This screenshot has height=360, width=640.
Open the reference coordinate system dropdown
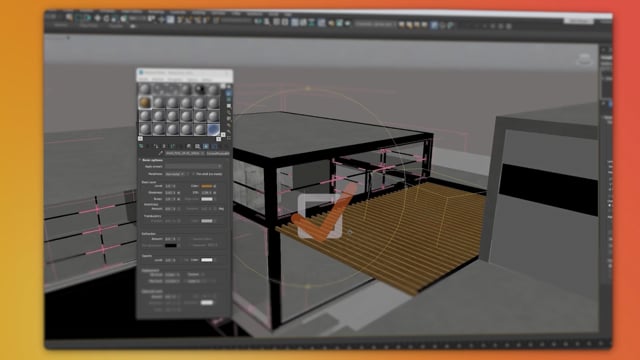click(x=138, y=18)
